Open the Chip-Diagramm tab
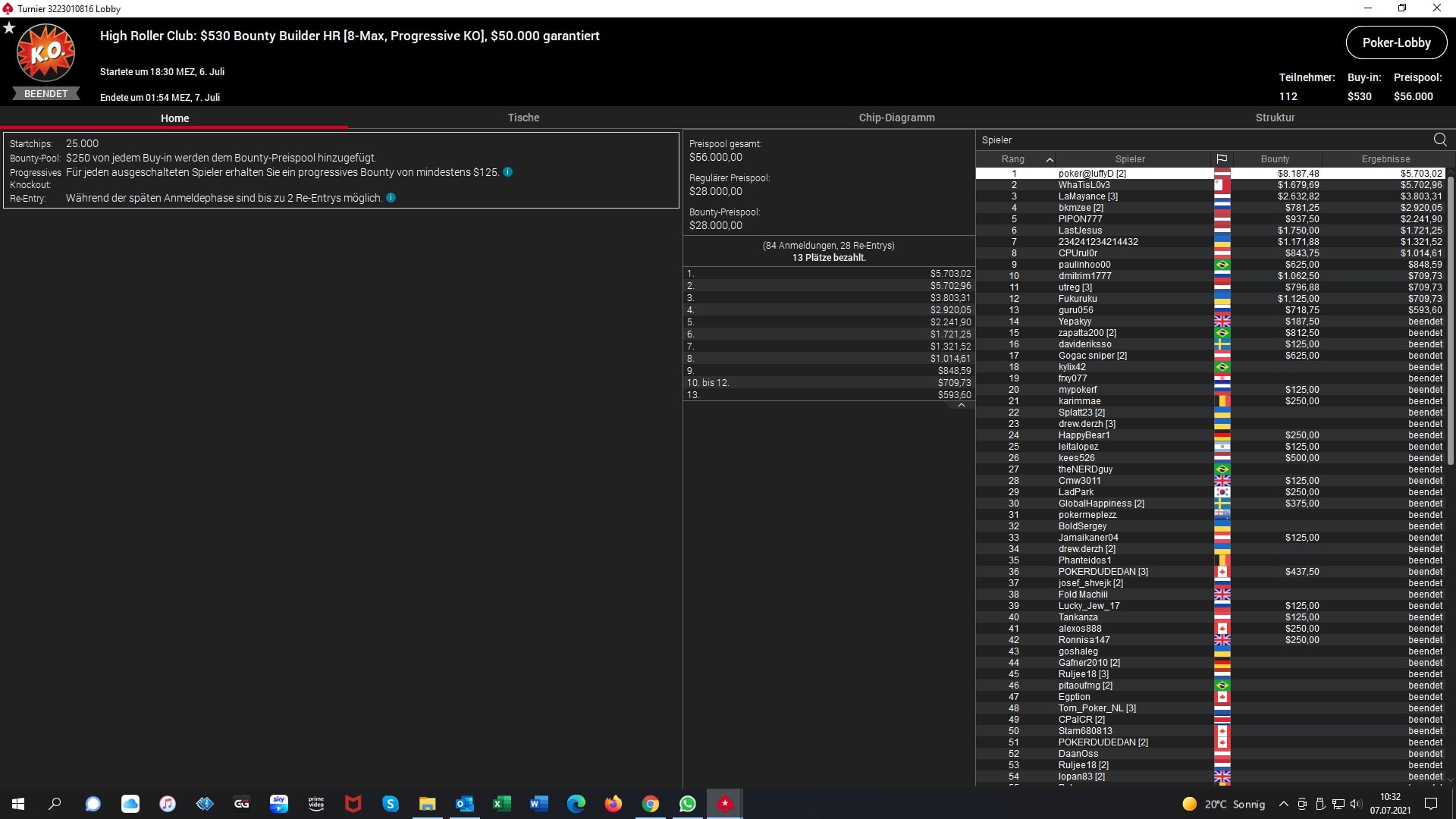The width and height of the screenshot is (1456, 819). [x=896, y=118]
